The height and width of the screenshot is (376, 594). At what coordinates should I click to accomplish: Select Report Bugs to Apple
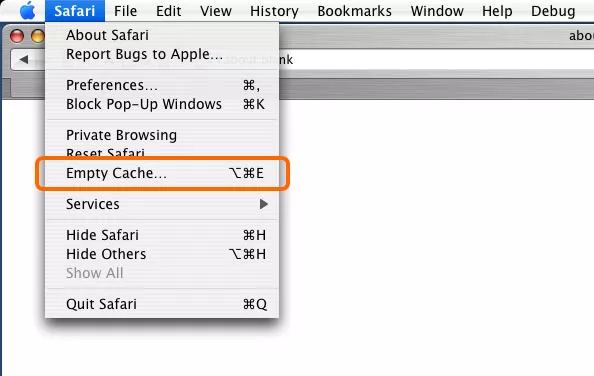pyautogui.click(x=162, y=54)
